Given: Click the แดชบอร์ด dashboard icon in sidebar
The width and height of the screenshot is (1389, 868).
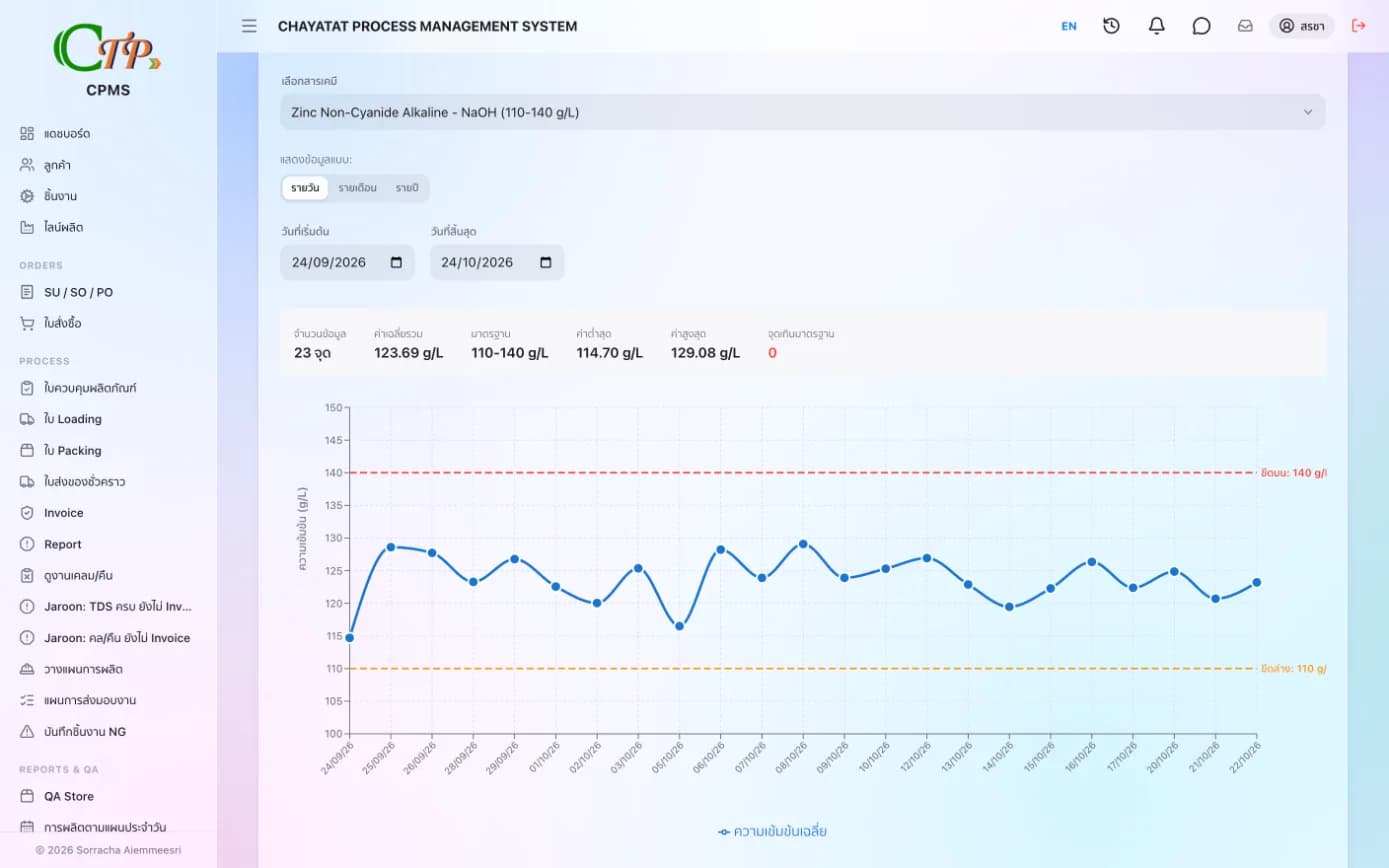Looking at the screenshot, I should point(27,133).
